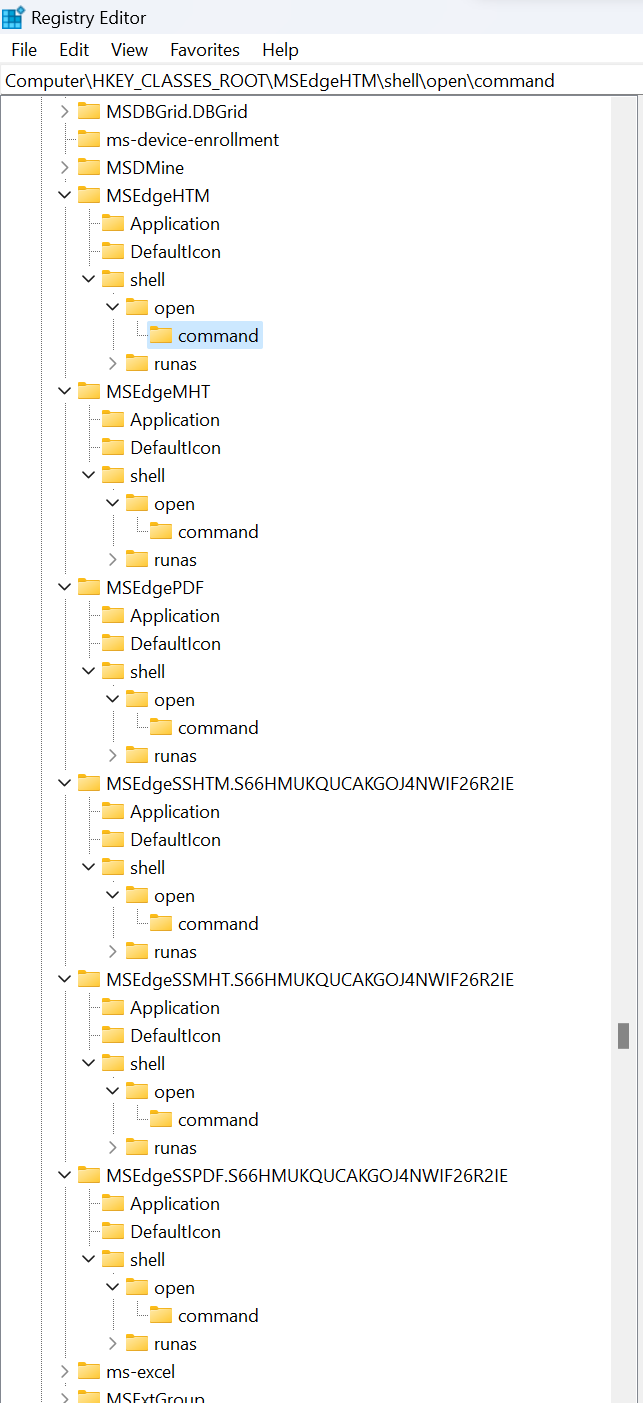
Task: Open the Favorites menu
Action: (x=205, y=50)
